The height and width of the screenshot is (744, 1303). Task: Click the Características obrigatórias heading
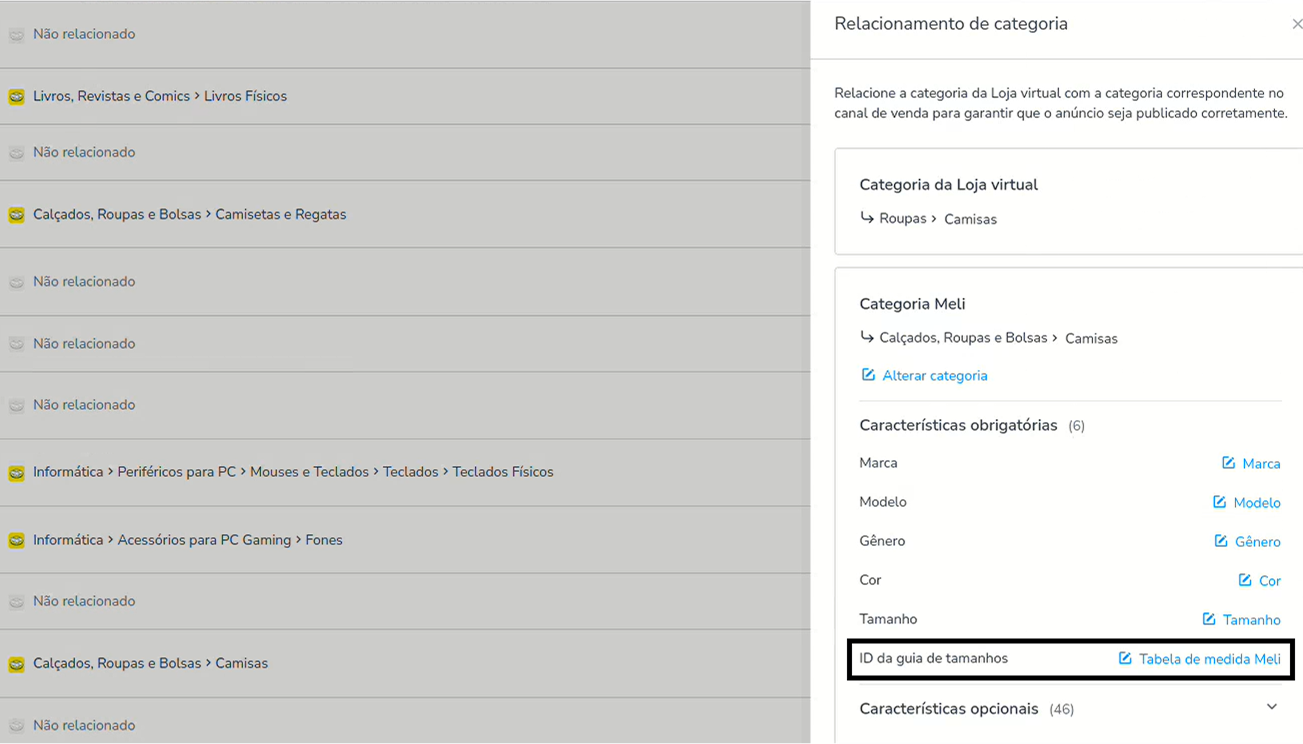tap(958, 425)
